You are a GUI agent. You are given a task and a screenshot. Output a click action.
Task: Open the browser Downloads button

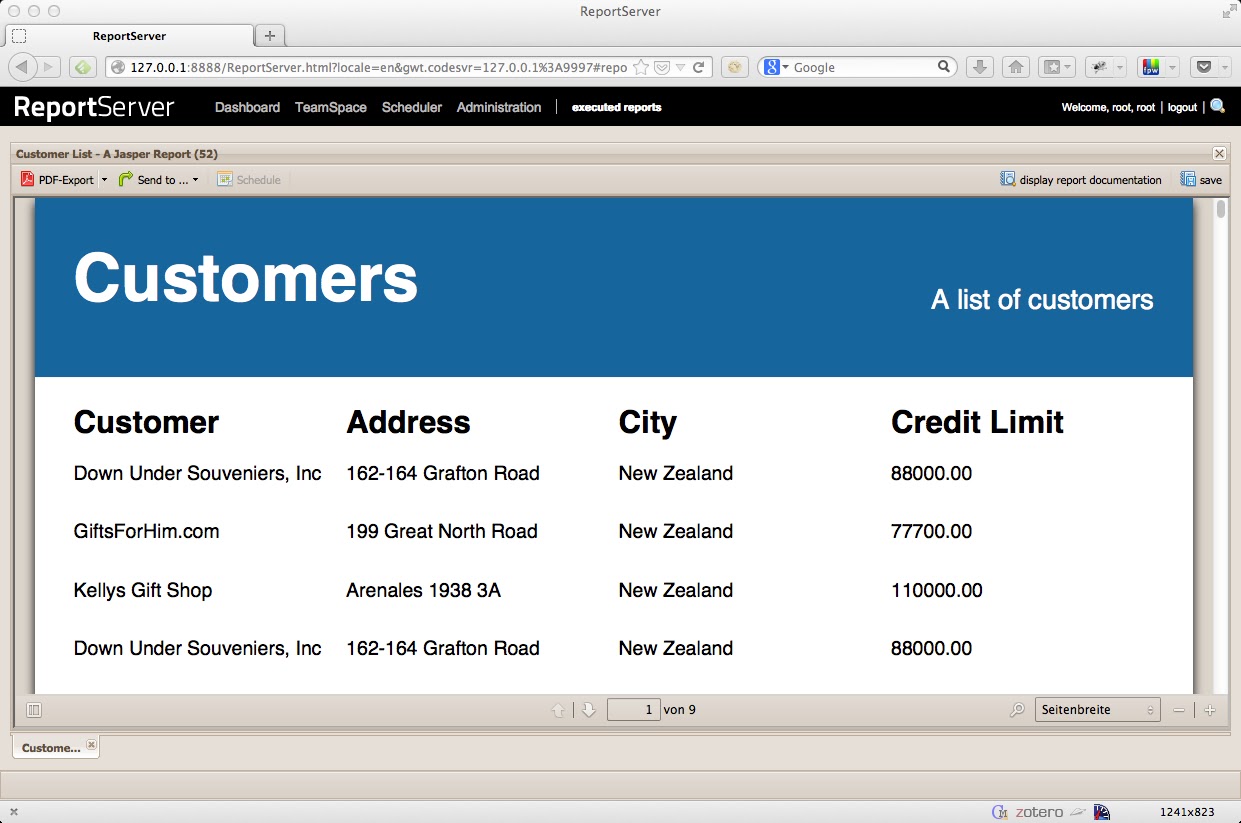tap(981, 67)
